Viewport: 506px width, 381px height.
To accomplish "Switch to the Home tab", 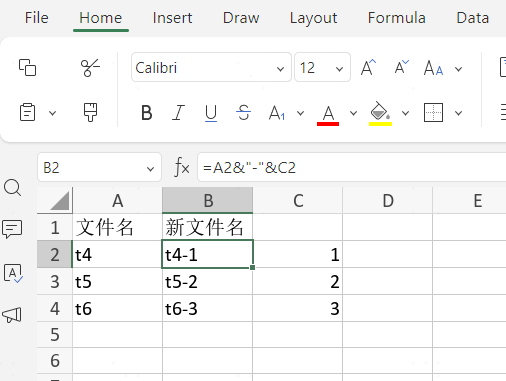I will (x=101, y=18).
